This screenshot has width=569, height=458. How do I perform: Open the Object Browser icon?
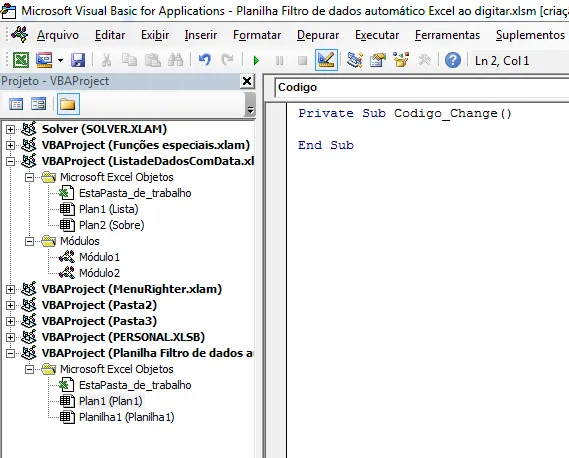coord(401,60)
